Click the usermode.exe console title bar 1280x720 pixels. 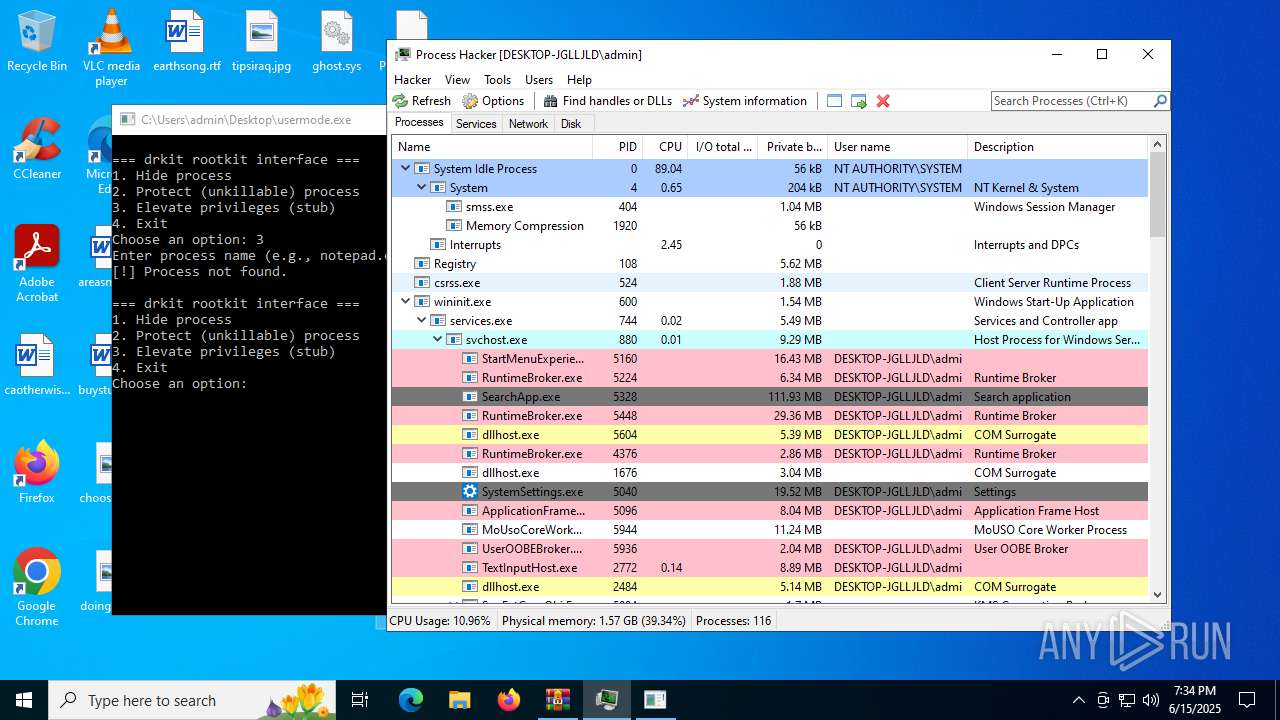249,120
